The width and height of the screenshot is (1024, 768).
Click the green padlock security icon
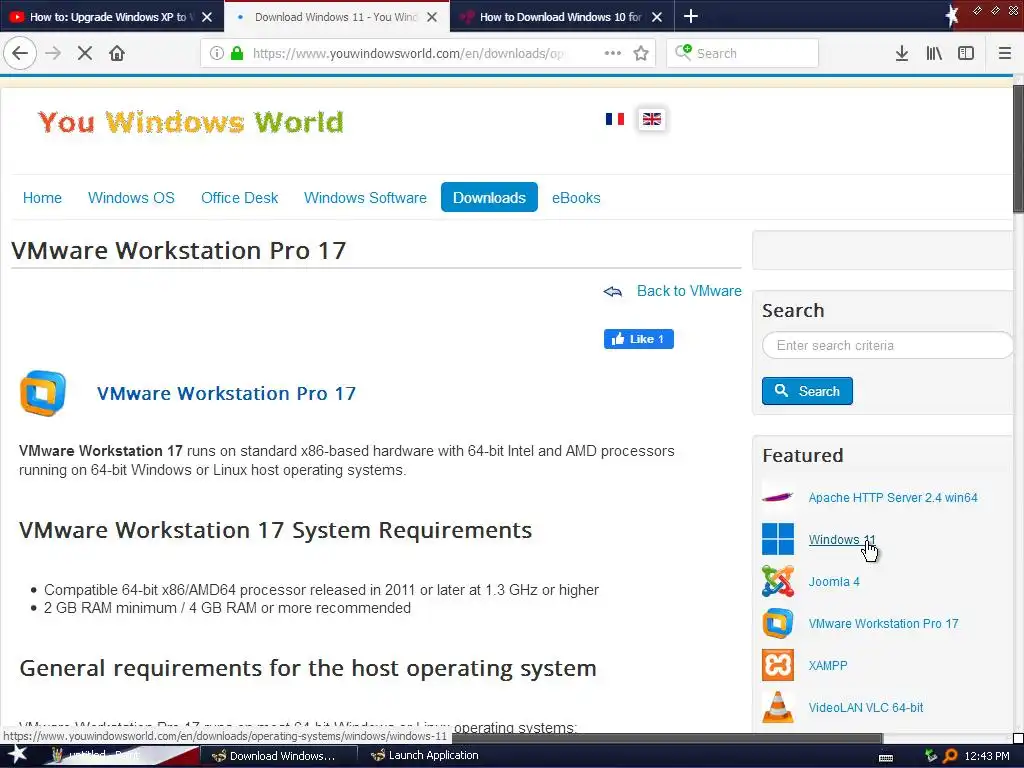point(237,54)
